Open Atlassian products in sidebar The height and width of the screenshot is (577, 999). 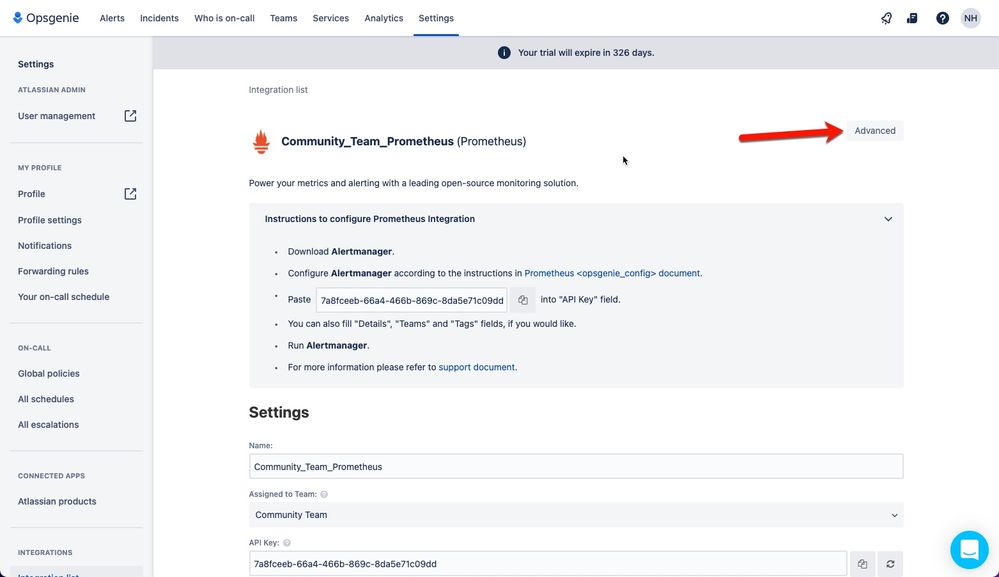point(57,501)
